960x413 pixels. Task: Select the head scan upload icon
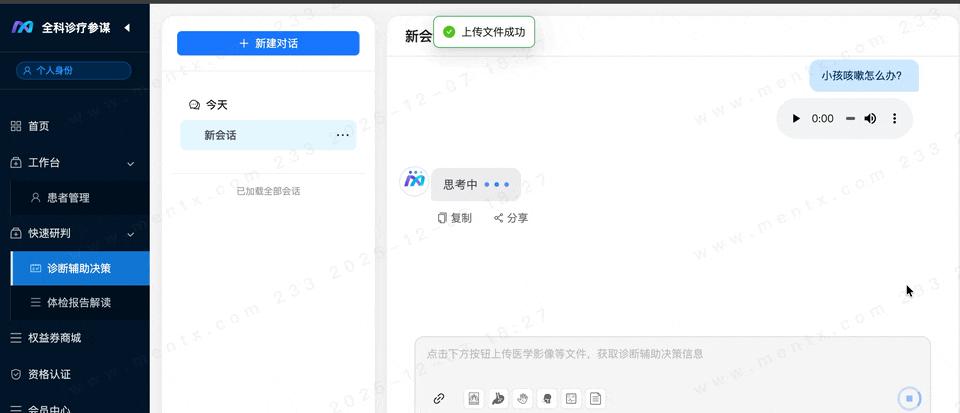point(547,399)
